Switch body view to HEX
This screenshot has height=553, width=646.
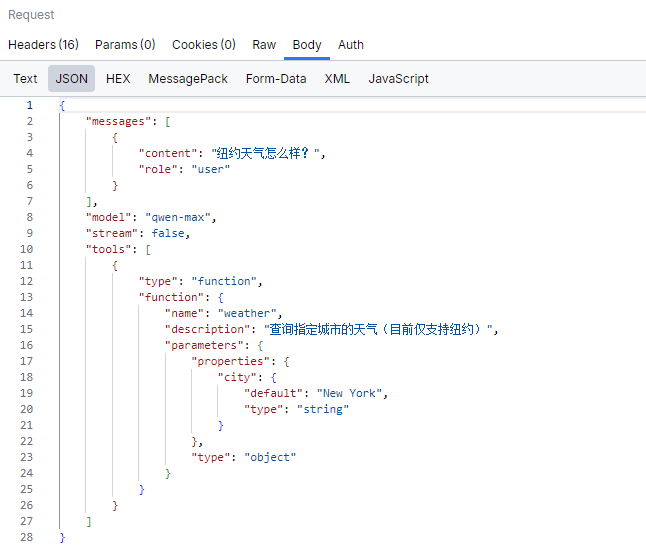pyautogui.click(x=118, y=78)
